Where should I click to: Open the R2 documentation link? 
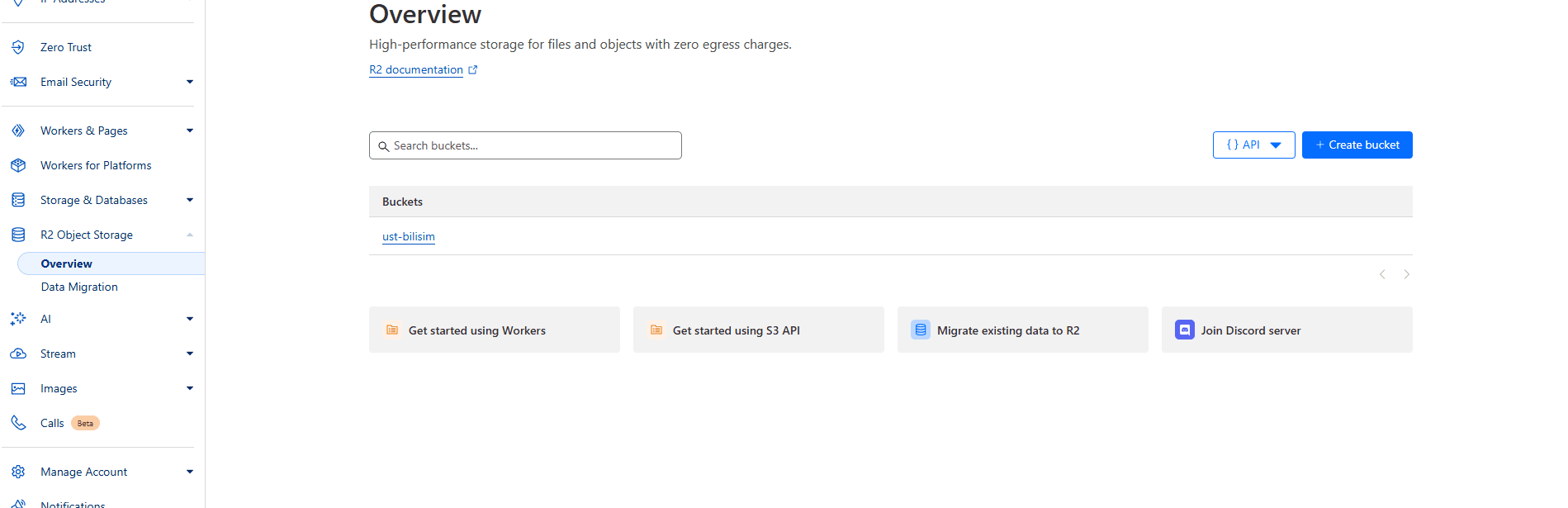(416, 70)
